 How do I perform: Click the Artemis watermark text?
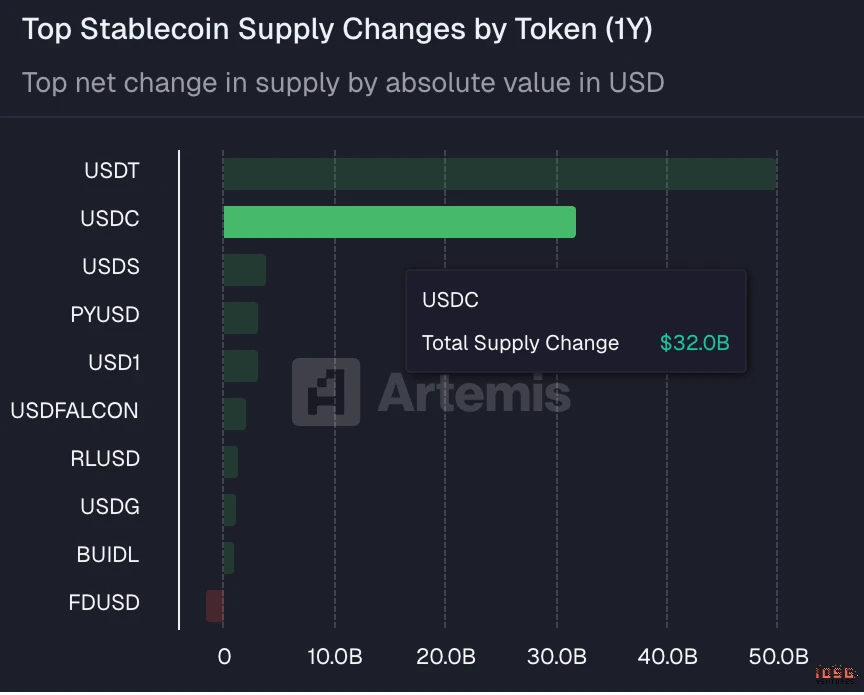pyautogui.click(x=474, y=393)
